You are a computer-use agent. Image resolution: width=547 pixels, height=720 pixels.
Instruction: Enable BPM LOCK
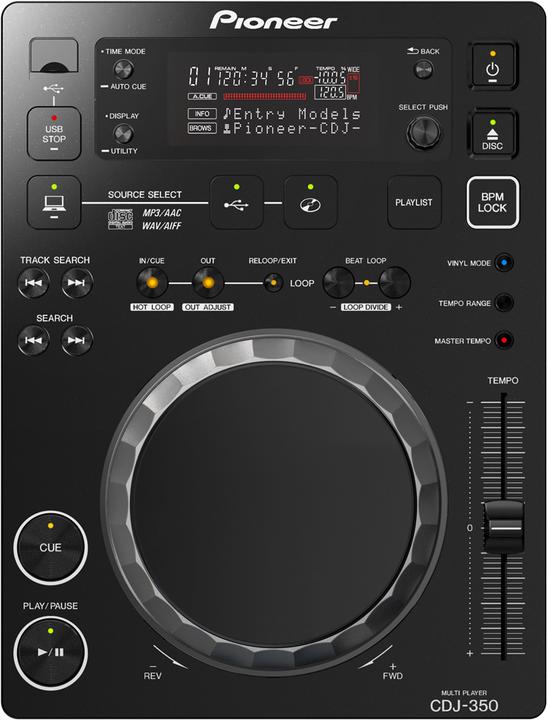(492, 202)
